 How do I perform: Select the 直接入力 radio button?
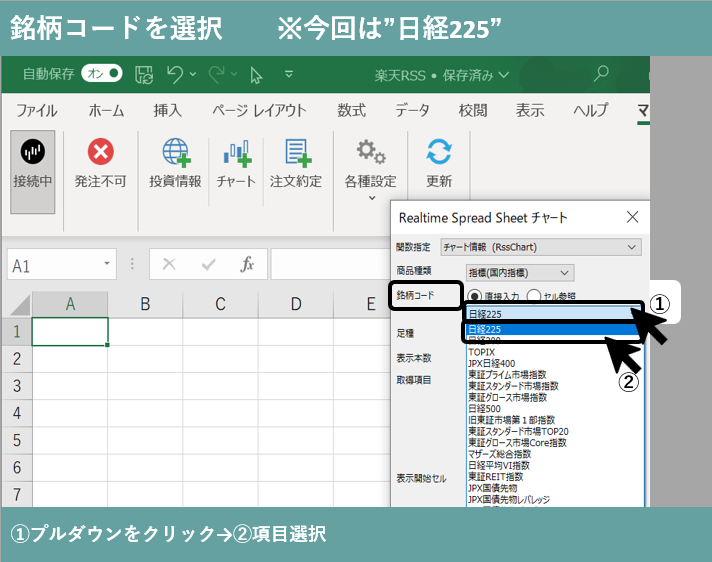(x=476, y=295)
